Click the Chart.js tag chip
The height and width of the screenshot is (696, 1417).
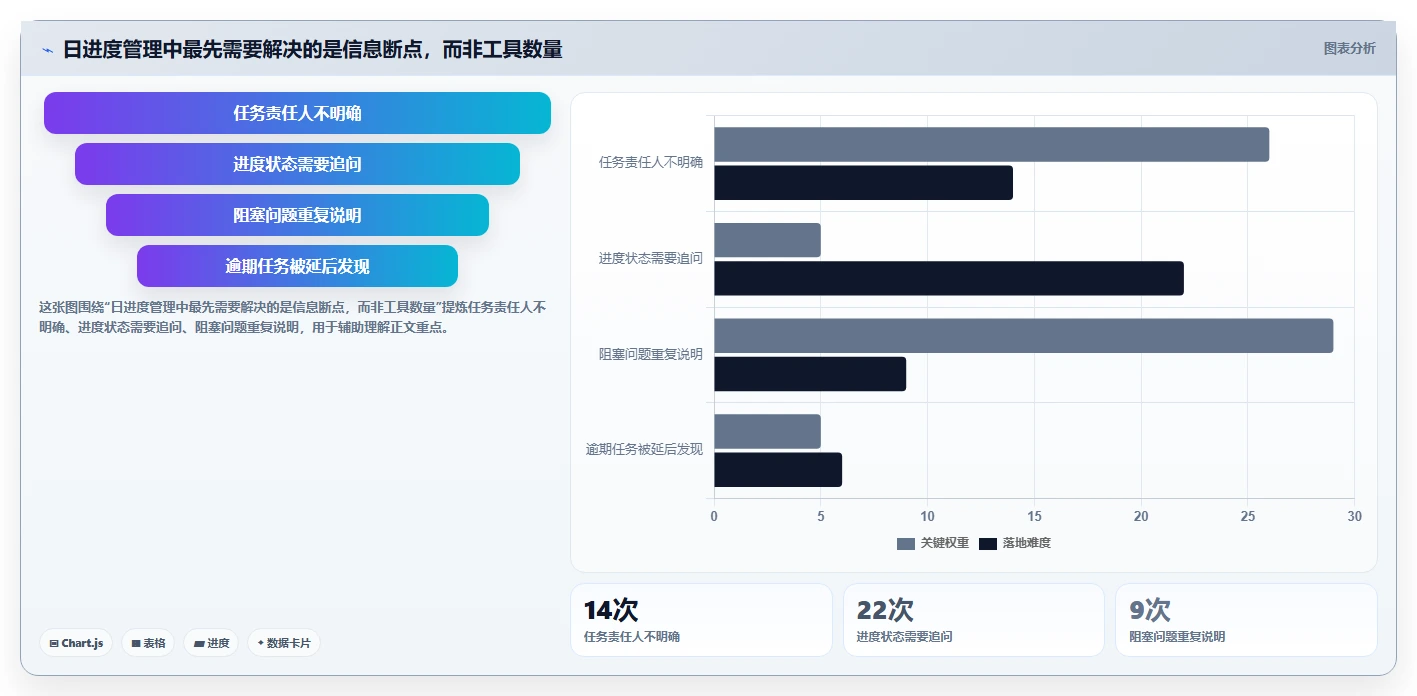point(76,643)
